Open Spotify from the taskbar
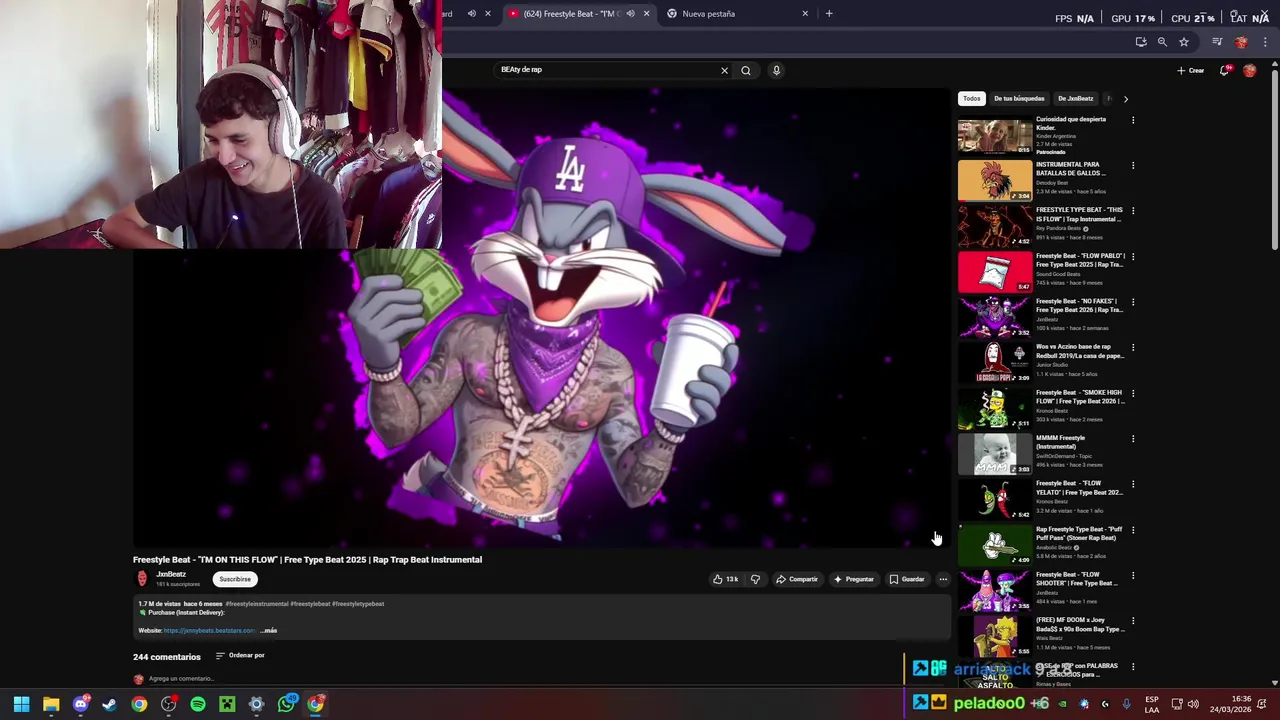The height and width of the screenshot is (720, 1280). tap(198, 704)
